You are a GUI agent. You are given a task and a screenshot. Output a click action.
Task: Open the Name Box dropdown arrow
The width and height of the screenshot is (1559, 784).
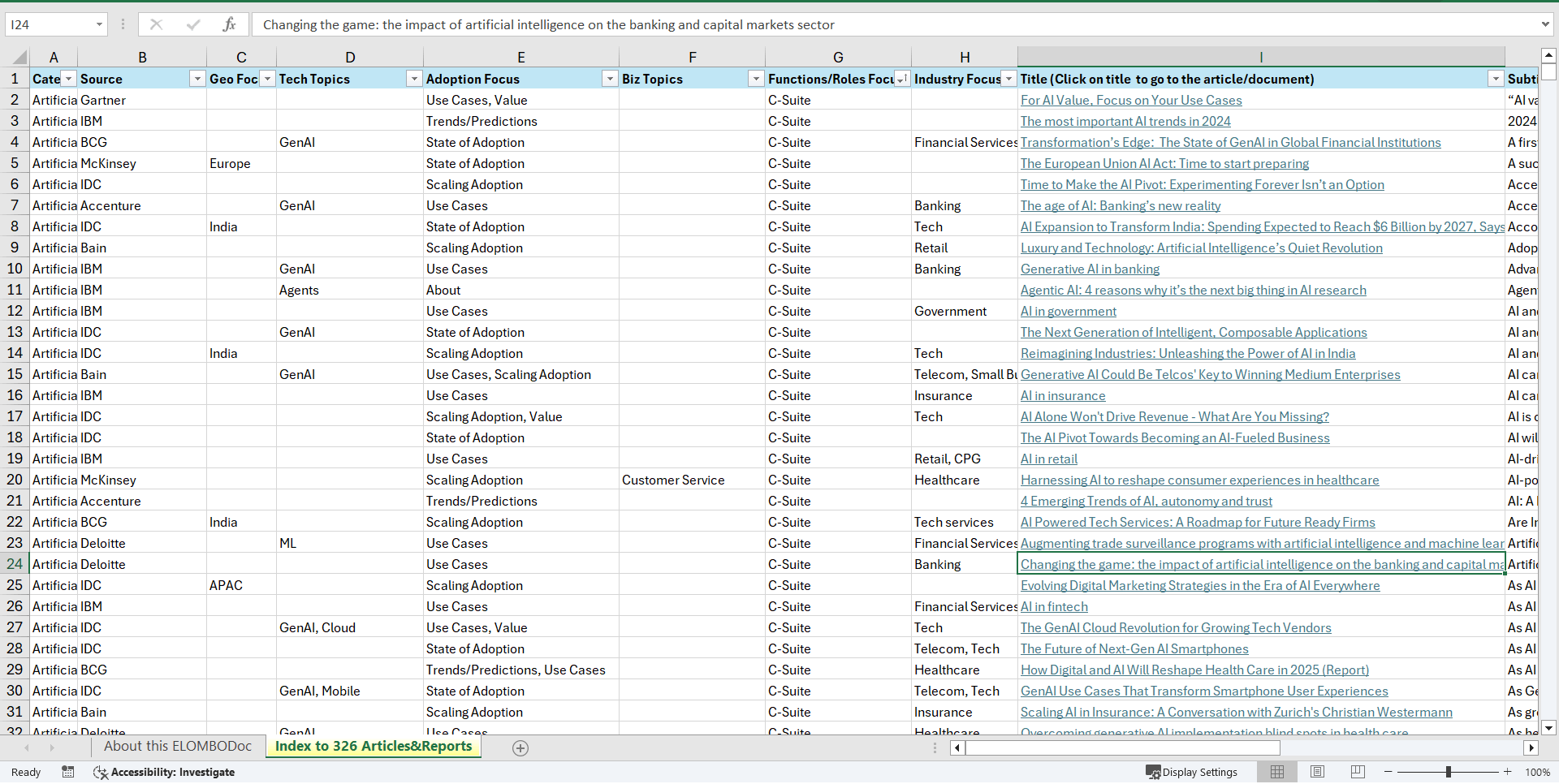click(99, 24)
